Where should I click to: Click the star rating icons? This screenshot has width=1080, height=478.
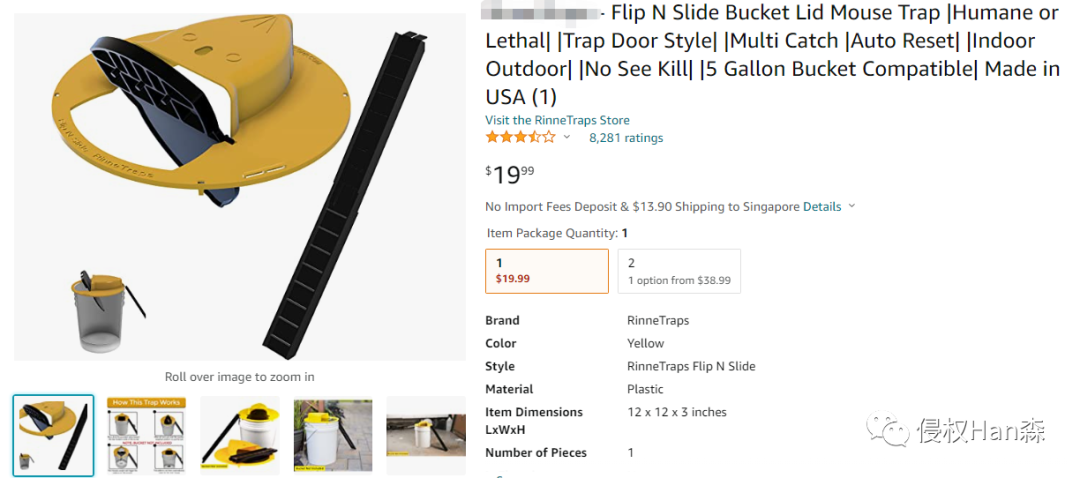pos(520,138)
